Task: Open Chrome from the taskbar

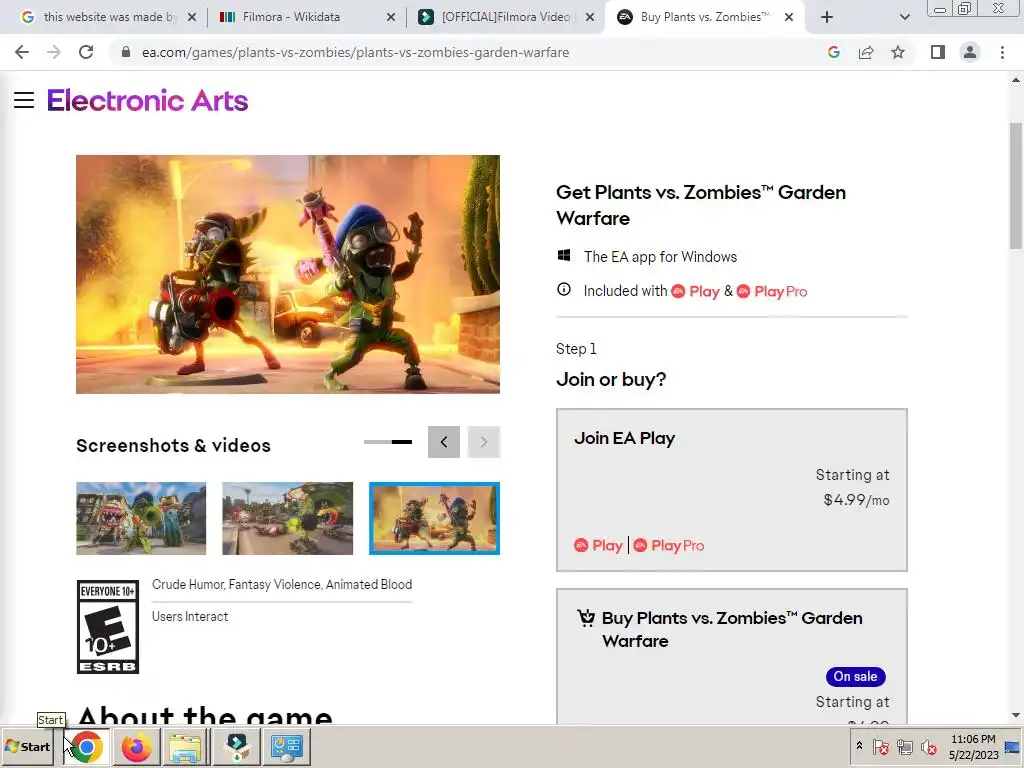Action: pyautogui.click(x=87, y=747)
